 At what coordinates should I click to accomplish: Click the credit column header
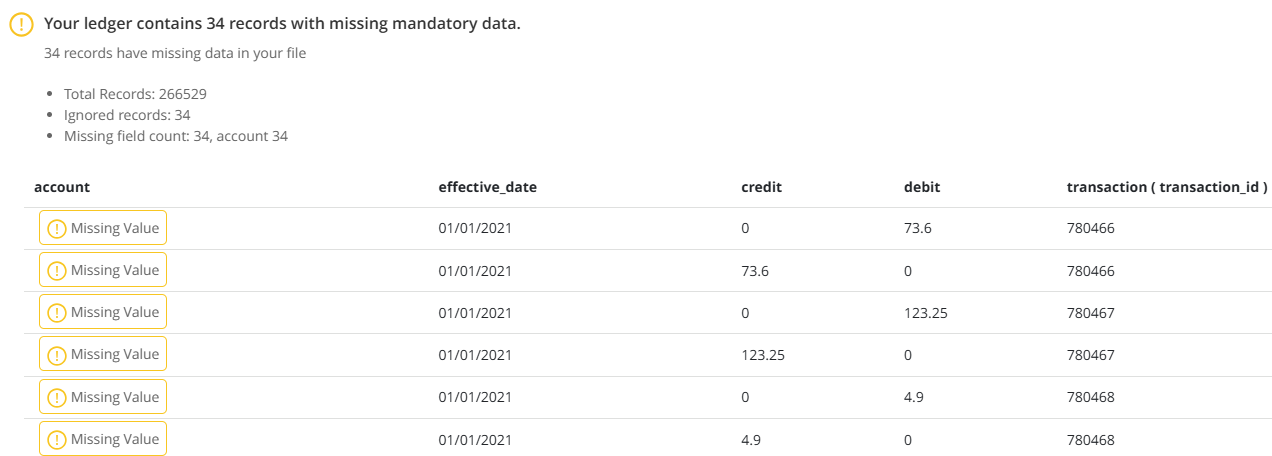coord(761,187)
